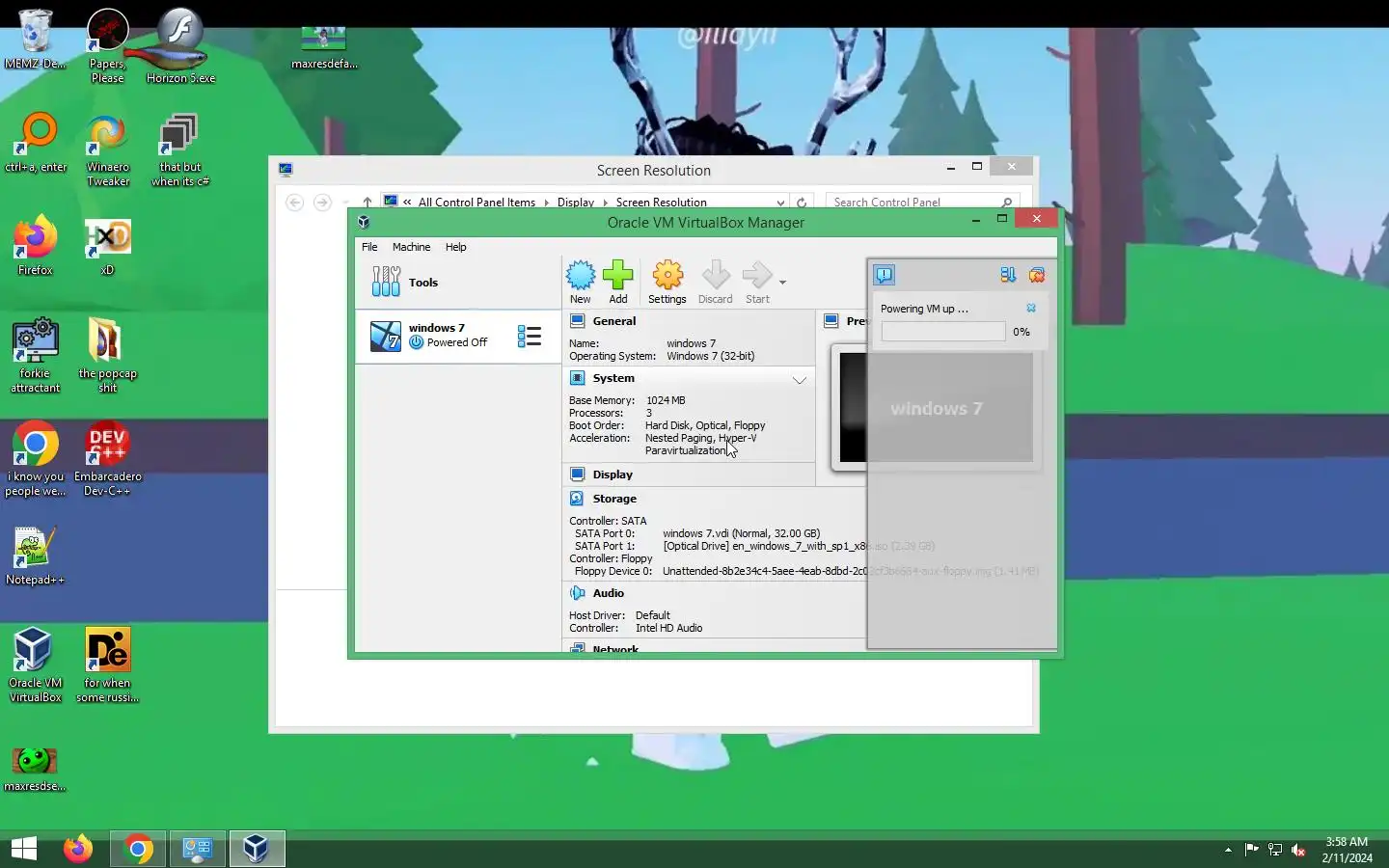Select the Papers, Please desktop icon
This screenshot has height=868, width=1389.
[x=108, y=46]
